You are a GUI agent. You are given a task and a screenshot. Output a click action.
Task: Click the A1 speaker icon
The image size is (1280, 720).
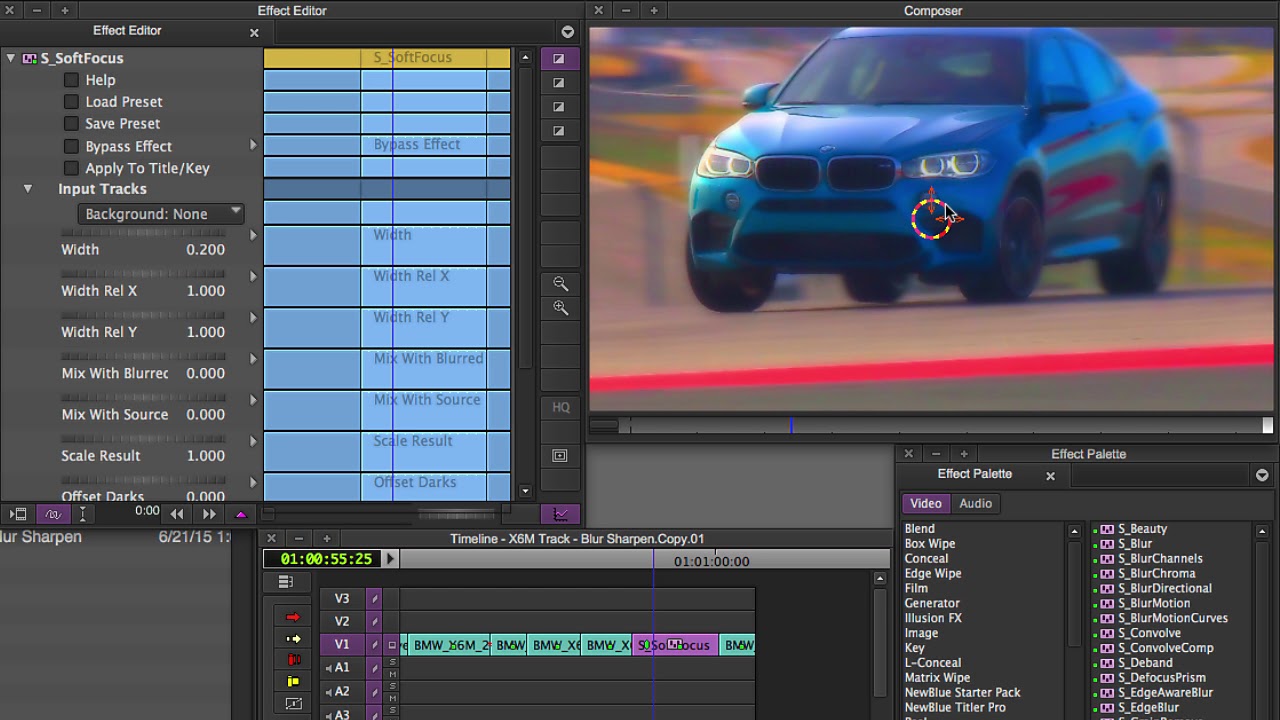pos(329,668)
